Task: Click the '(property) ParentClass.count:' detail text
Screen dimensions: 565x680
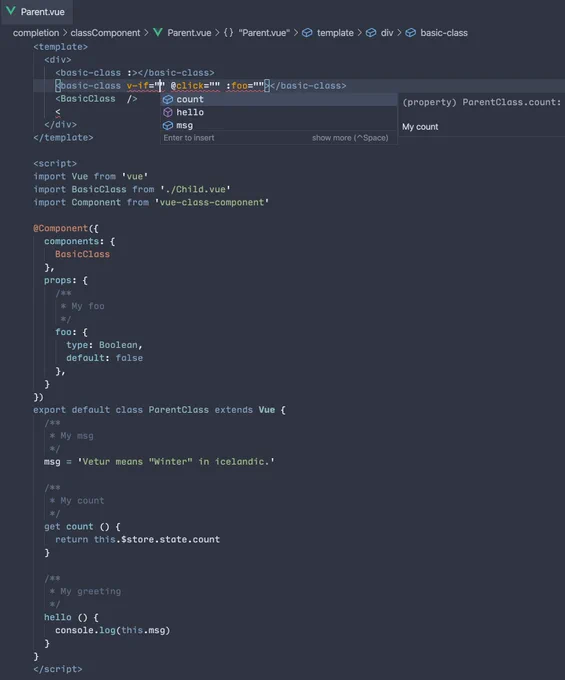Action: pyautogui.click(x=481, y=102)
